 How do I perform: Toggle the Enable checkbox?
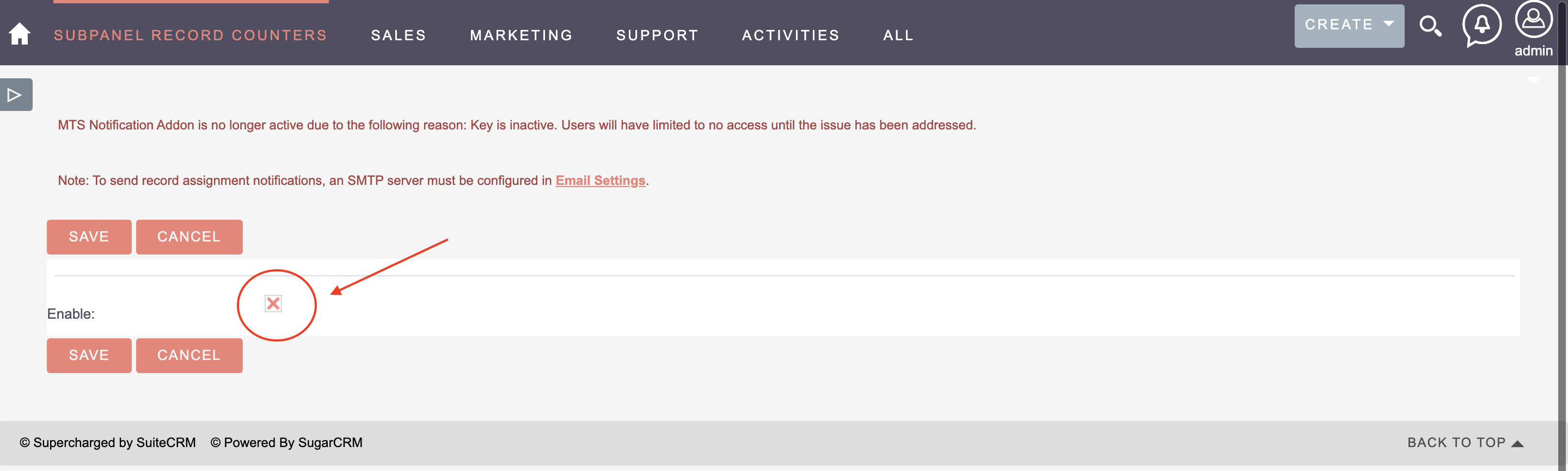(x=273, y=303)
